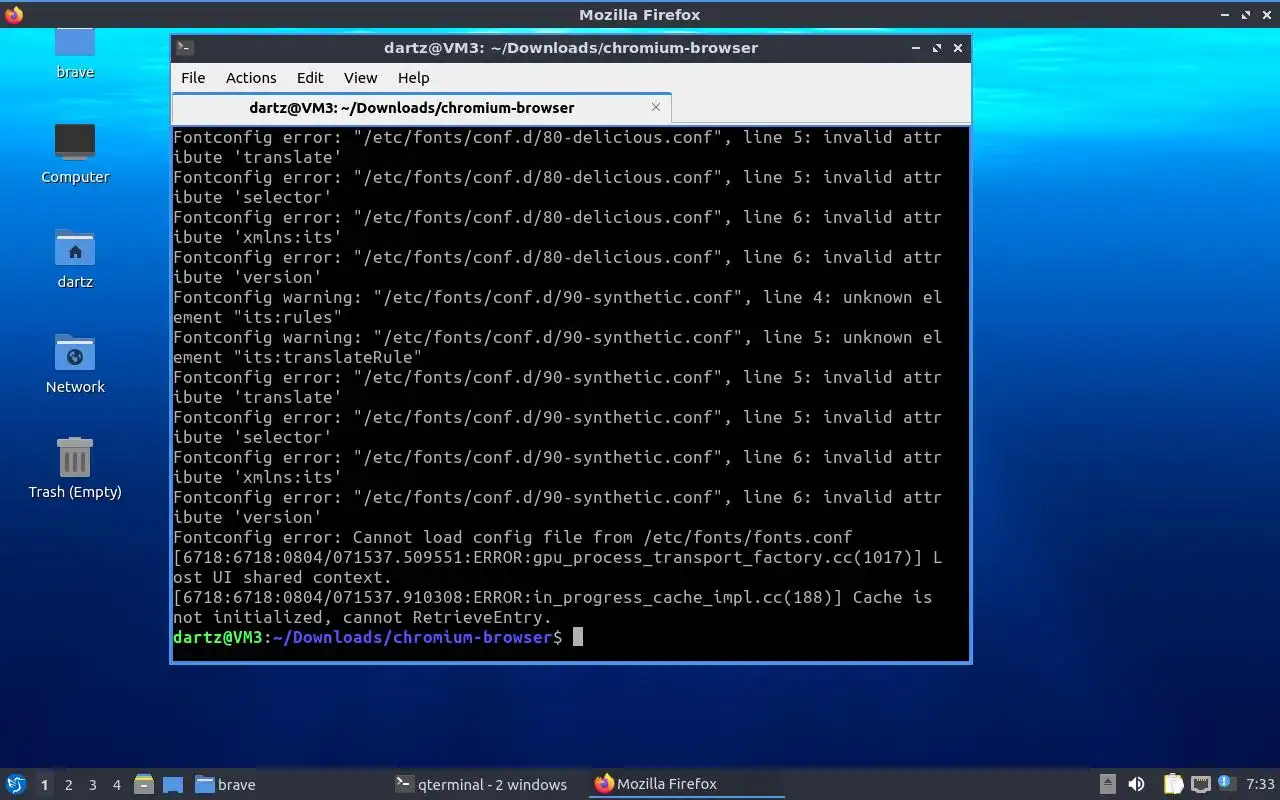
Task: Click the in_progress_cache_impl.cc(188) error line
Action: pos(552,607)
